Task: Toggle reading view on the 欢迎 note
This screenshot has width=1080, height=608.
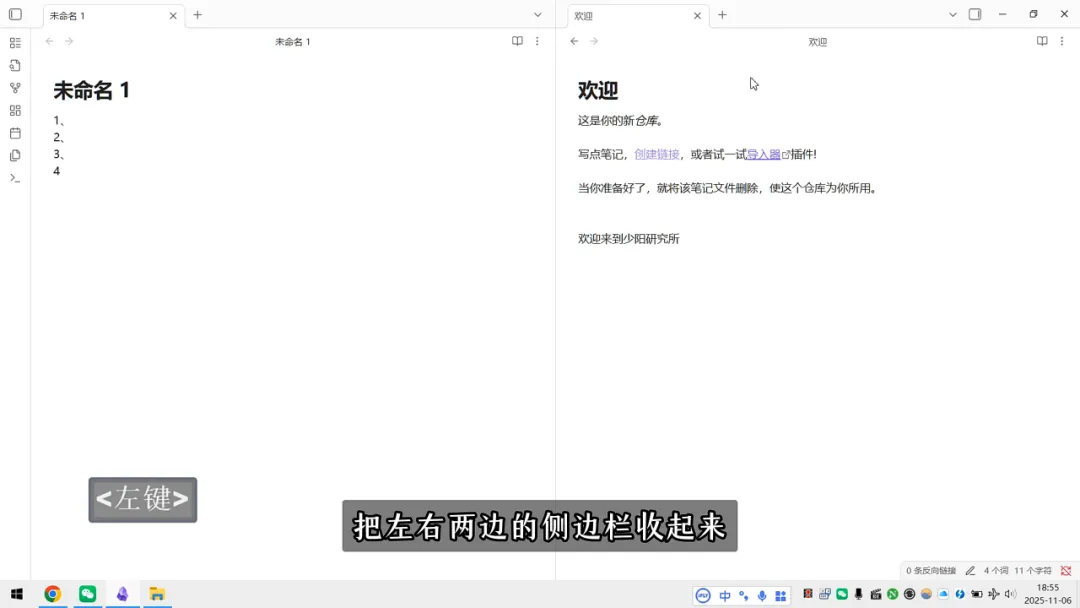Action: click(1042, 41)
